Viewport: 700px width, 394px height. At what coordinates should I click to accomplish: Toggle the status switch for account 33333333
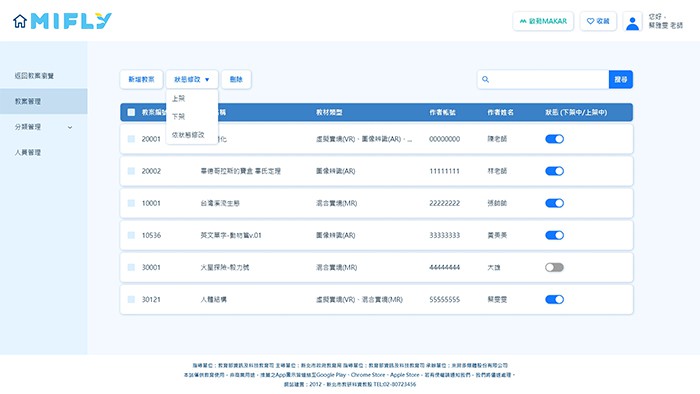[554, 235]
